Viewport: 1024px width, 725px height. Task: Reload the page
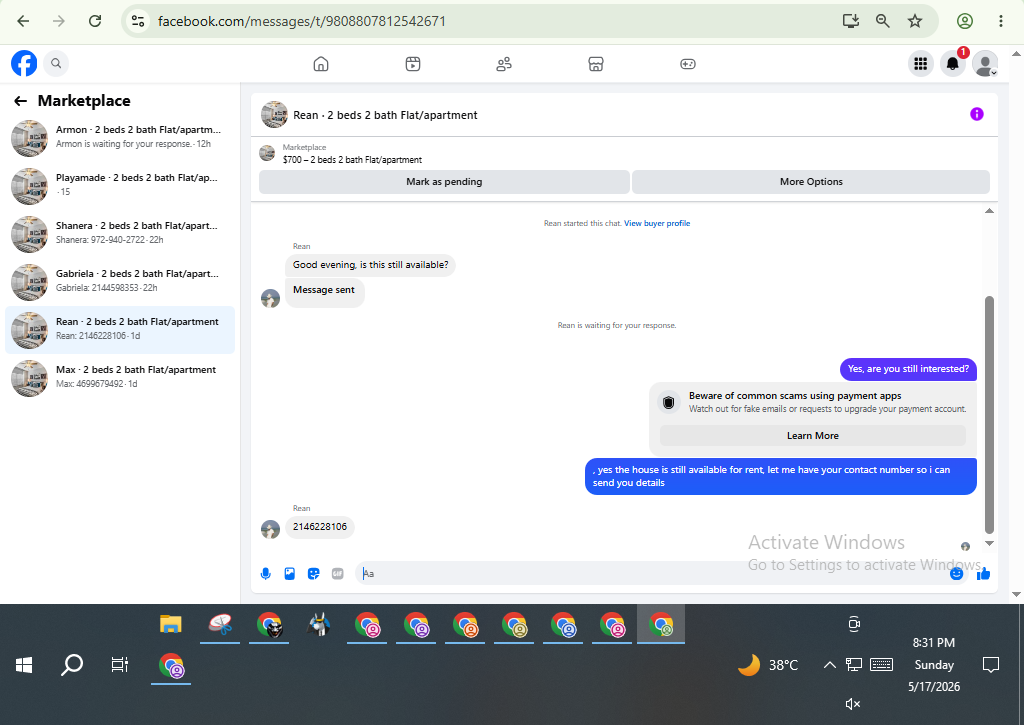tap(95, 21)
